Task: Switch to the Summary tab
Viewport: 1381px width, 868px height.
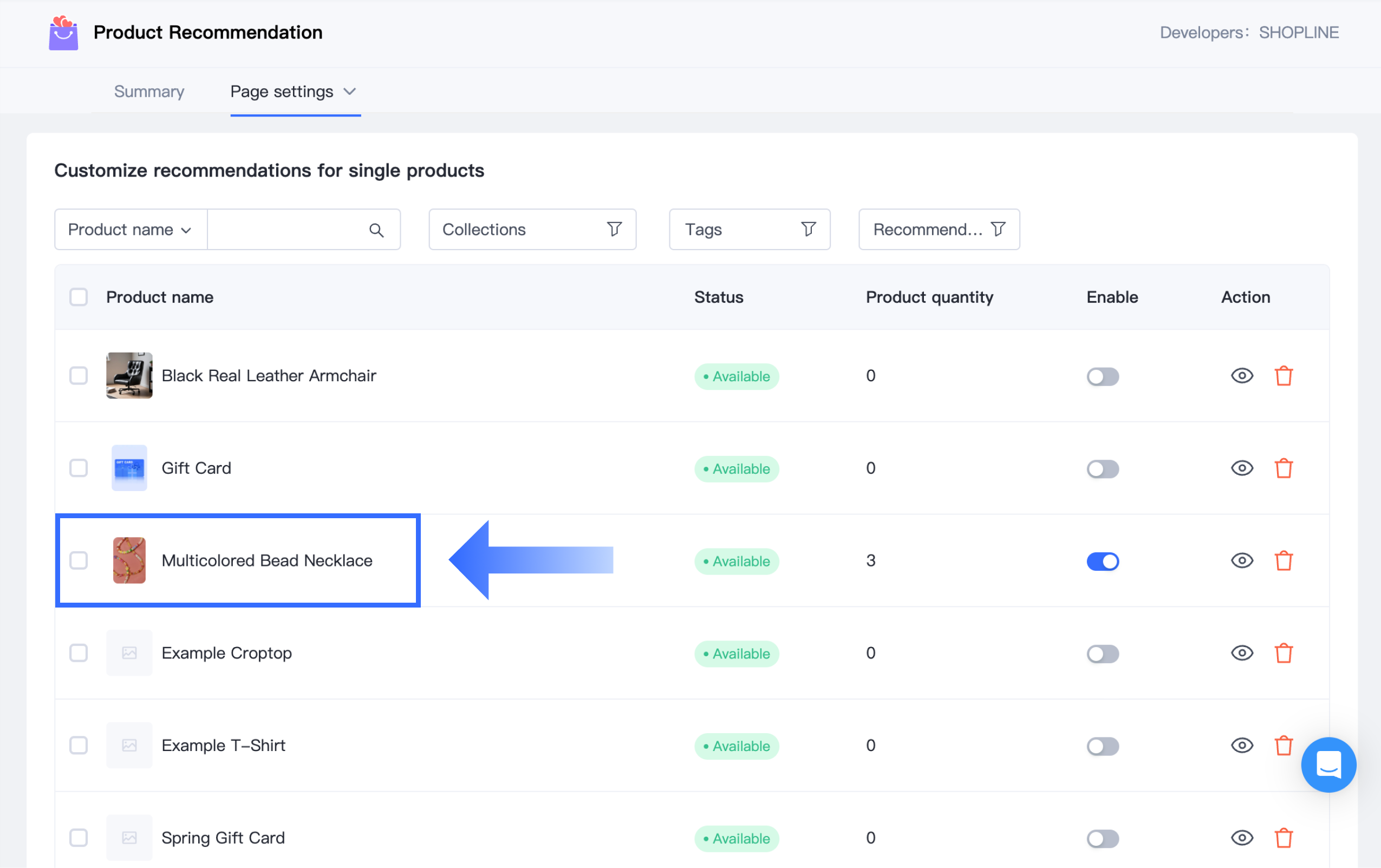Action: tap(149, 92)
